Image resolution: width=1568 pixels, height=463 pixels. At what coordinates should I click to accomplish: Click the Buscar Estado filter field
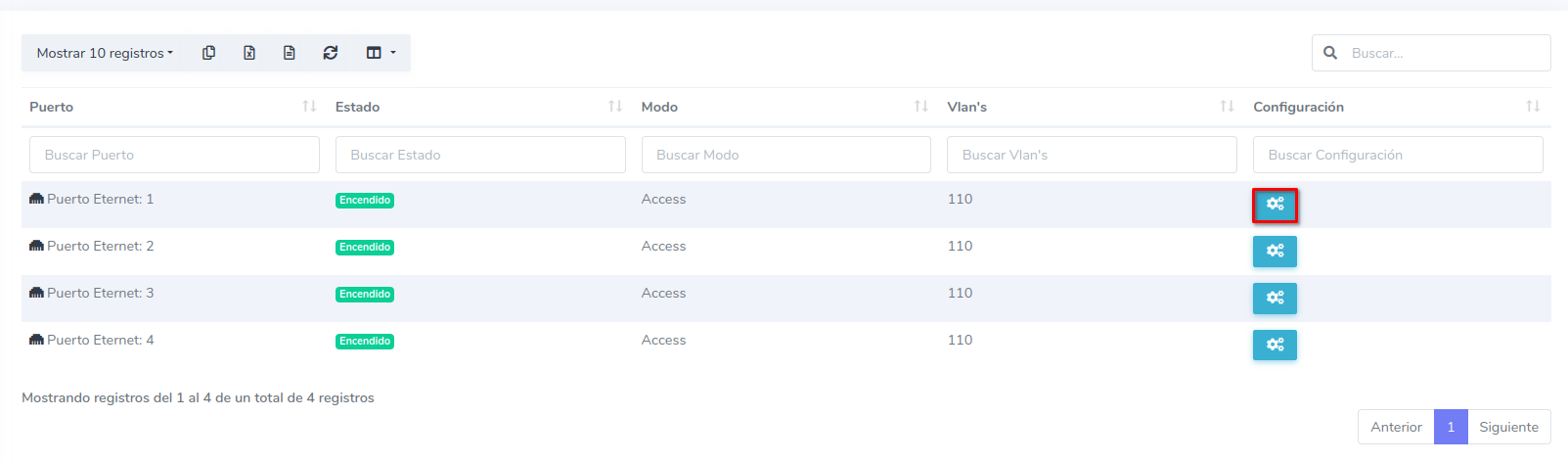pos(480,155)
